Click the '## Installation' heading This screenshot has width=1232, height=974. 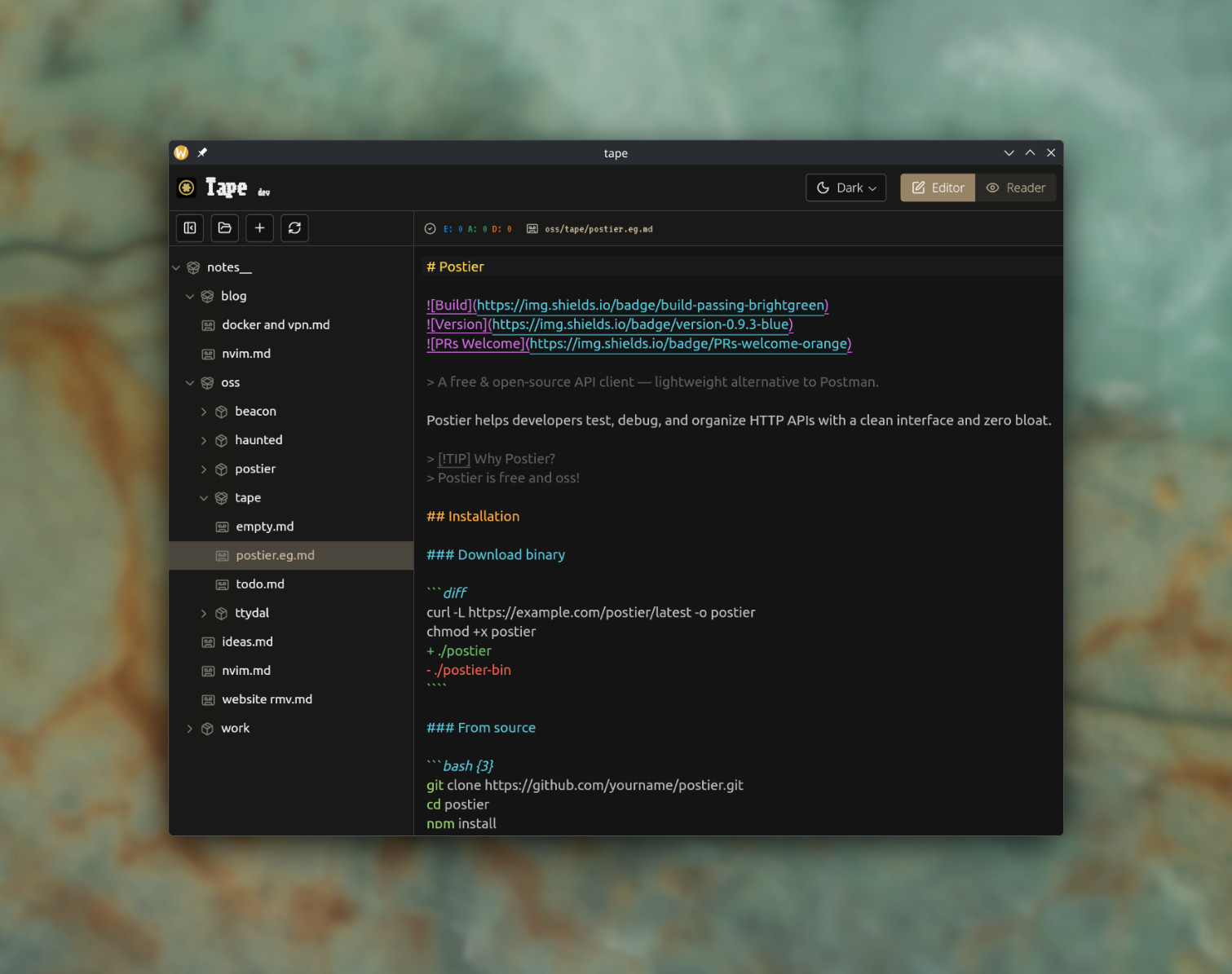pos(473,517)
